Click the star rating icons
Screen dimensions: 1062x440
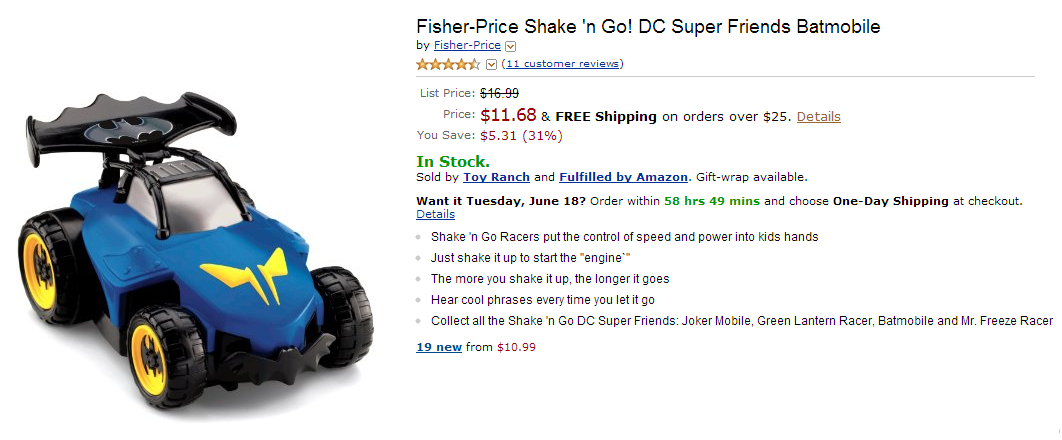(448, 64)
